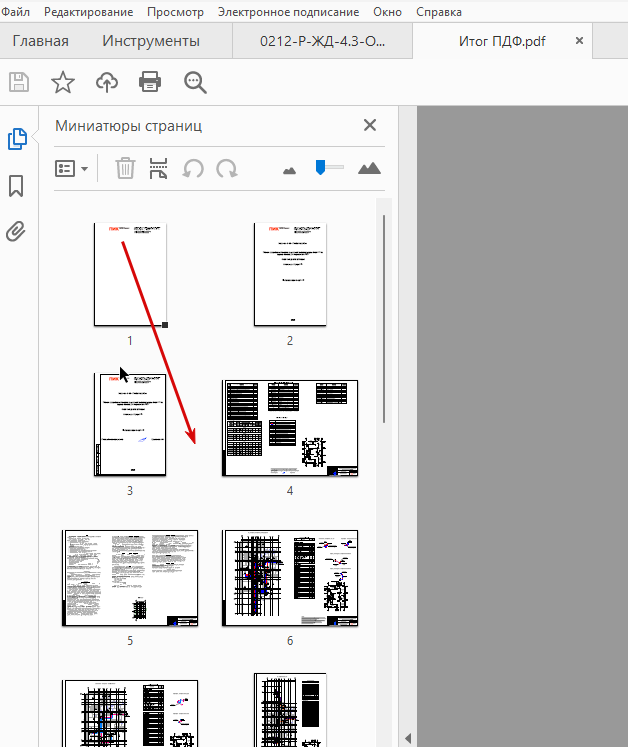628x747 pixels.
Task: Delete selected pages with trash icon
Action: coord(125,168)
